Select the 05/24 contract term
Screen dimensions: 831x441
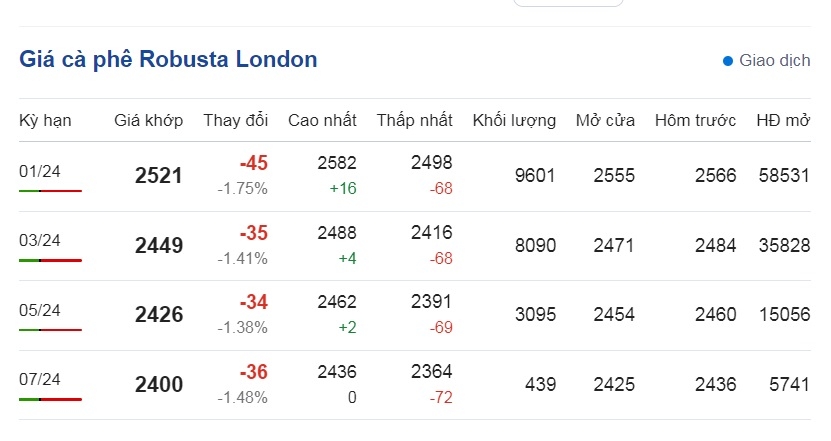[40, 310]
